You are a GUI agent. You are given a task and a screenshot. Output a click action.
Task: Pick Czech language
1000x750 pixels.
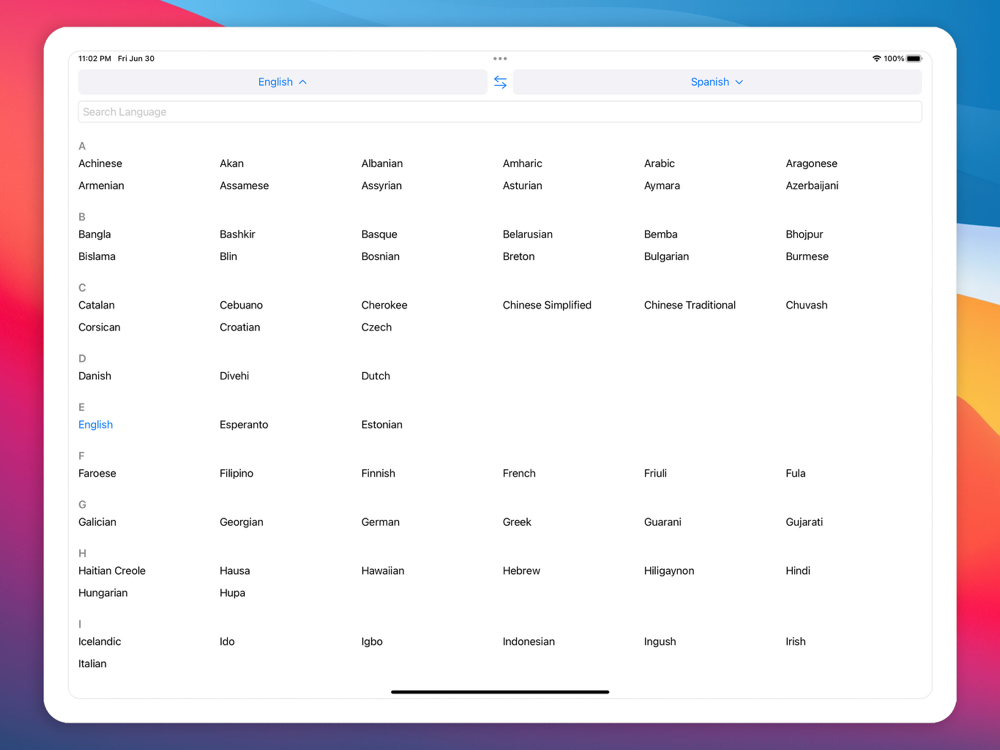[x=376, y=327]
